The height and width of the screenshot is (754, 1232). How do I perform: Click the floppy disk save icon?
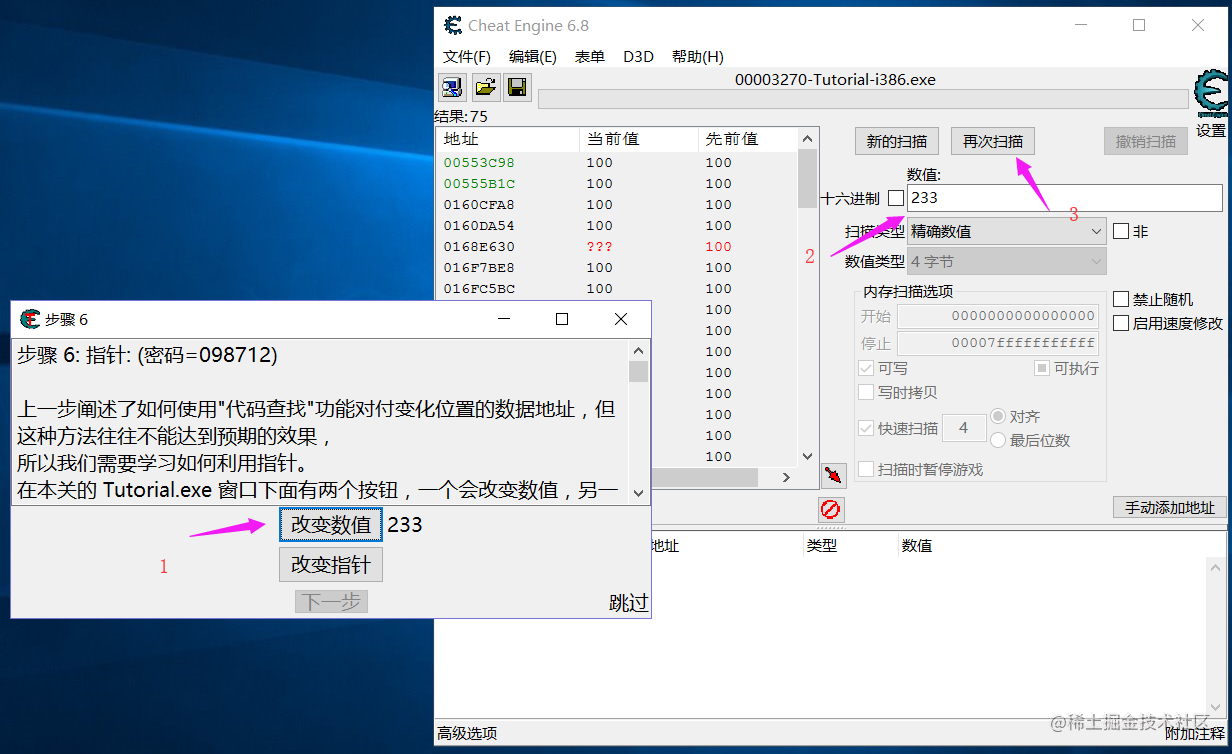point(517,87)
